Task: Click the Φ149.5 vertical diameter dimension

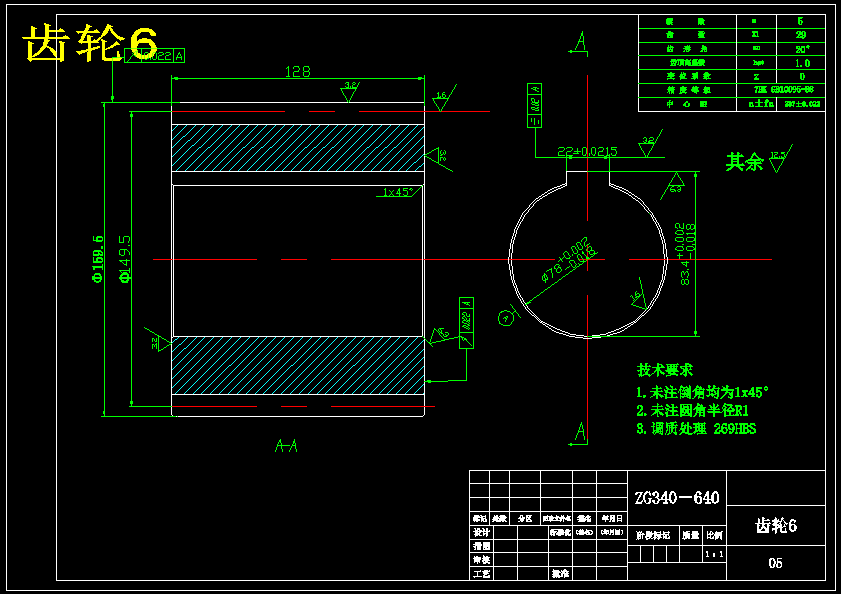Action: (x=124, y=259)
